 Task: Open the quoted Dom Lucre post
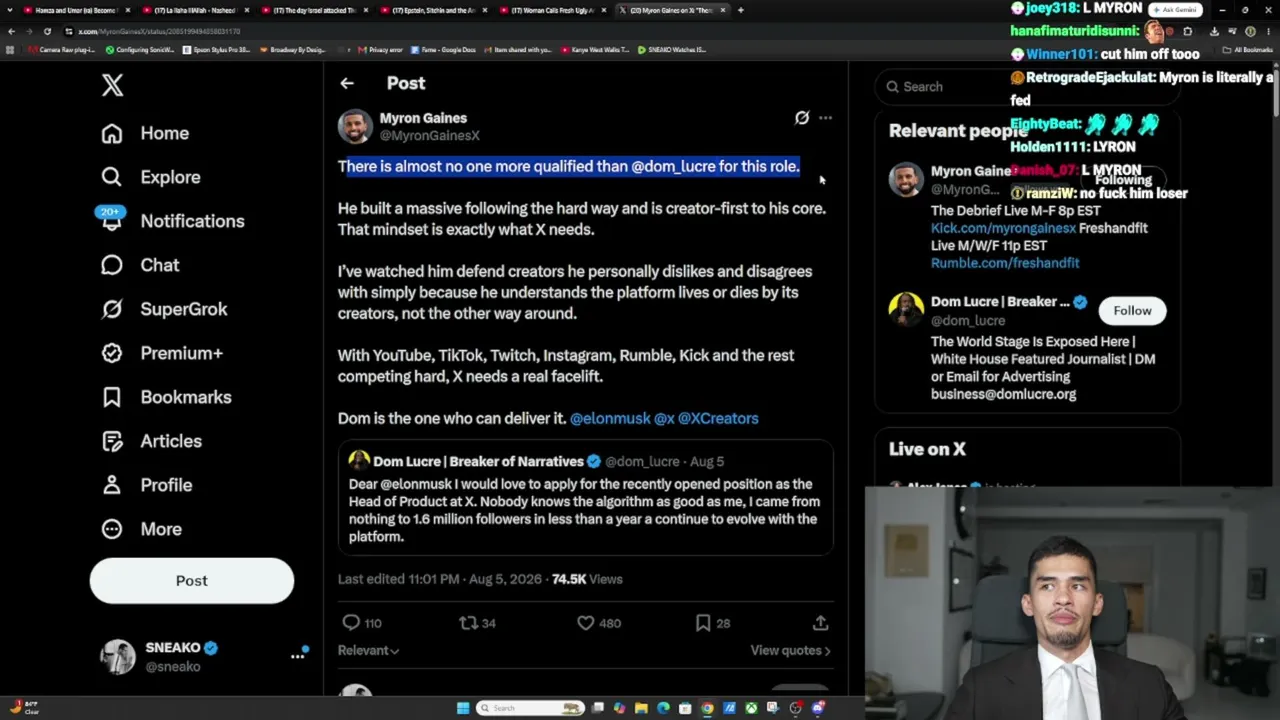pos(586,498)
